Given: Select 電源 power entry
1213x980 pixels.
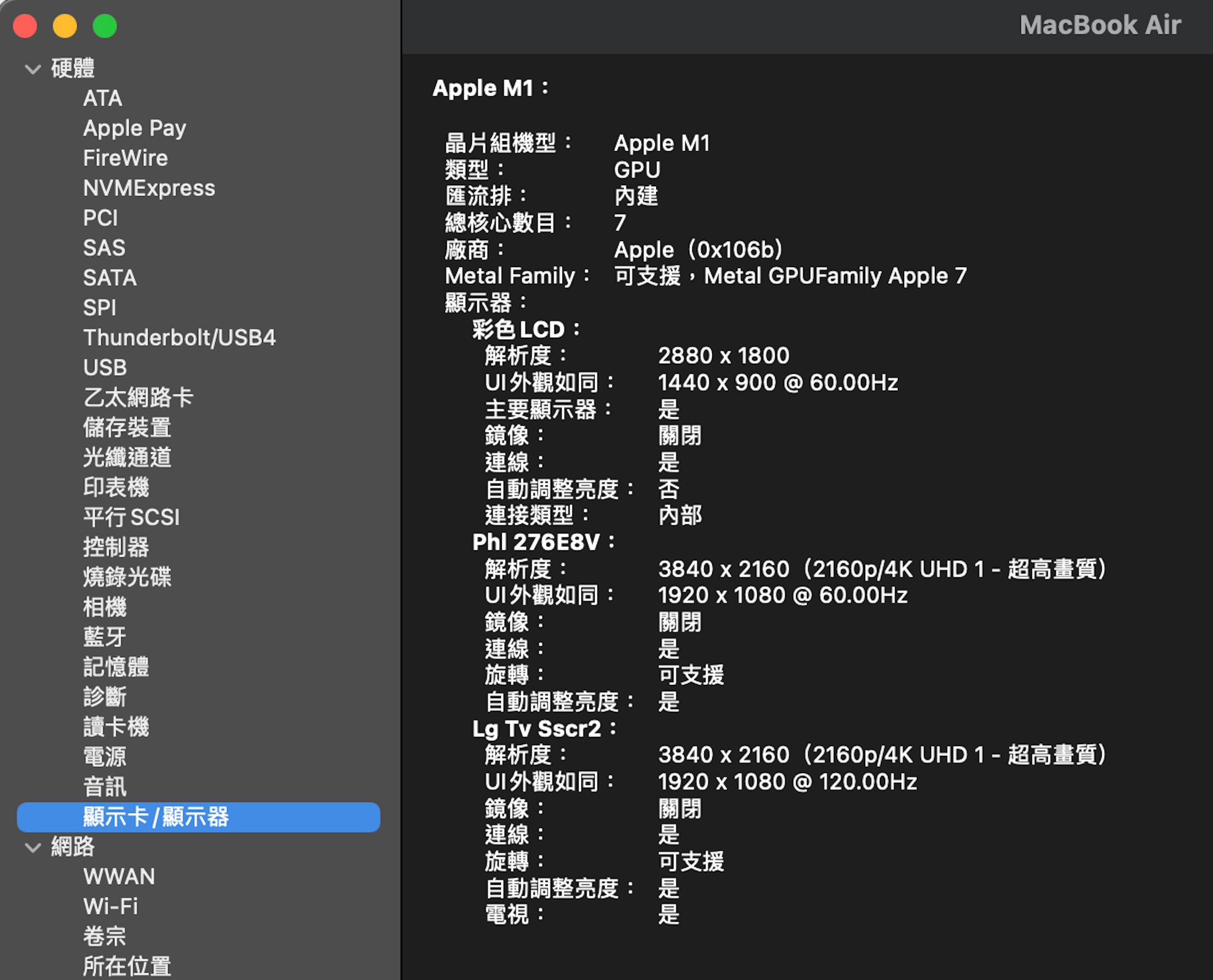Looking at the screenshot, I should [104, 757].
